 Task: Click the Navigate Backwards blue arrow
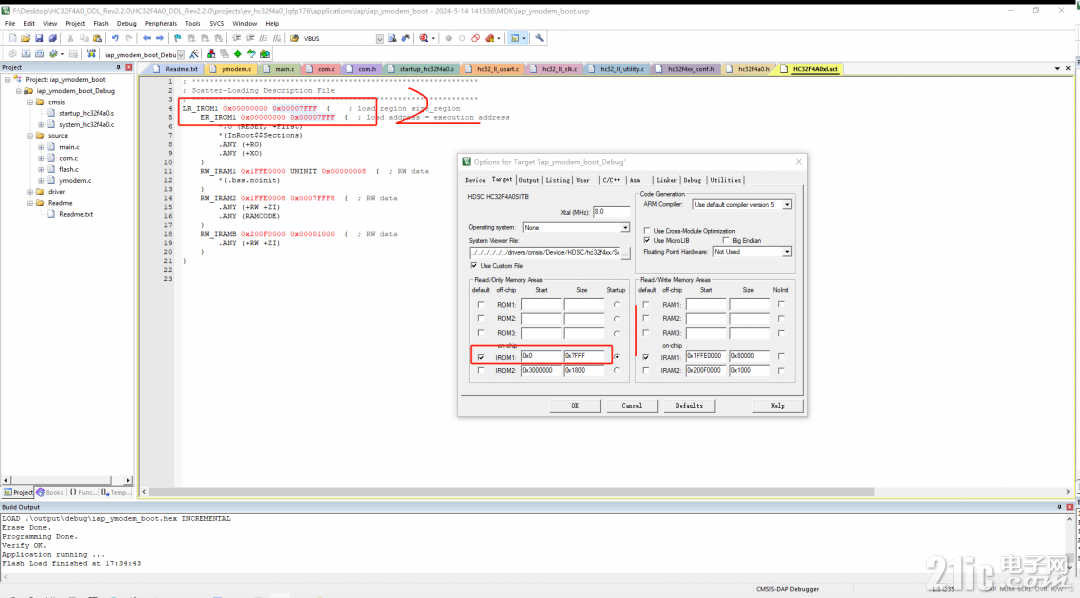coord(147,39)
